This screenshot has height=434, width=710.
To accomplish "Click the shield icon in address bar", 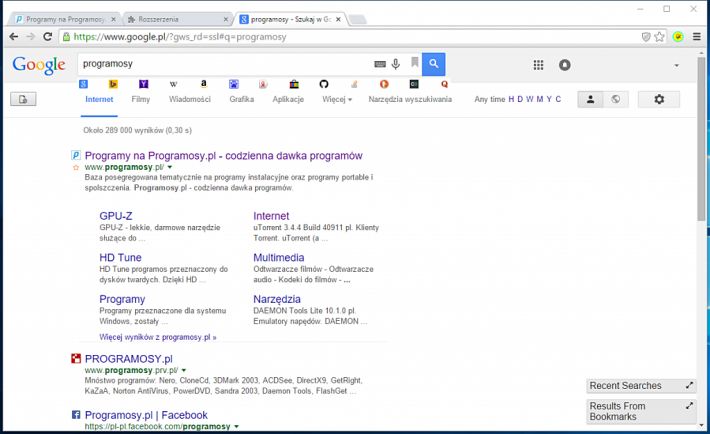I will pos(646,37).
